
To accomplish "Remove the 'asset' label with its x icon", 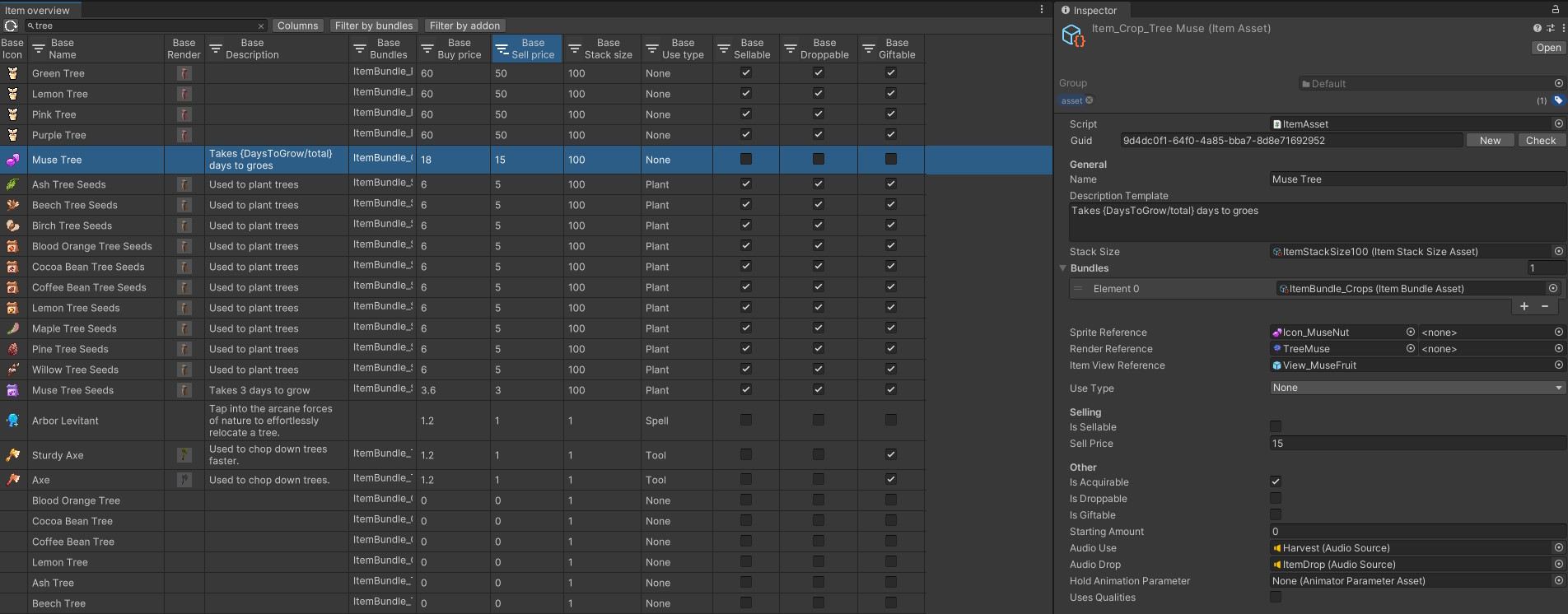I will pos(1089,100).
